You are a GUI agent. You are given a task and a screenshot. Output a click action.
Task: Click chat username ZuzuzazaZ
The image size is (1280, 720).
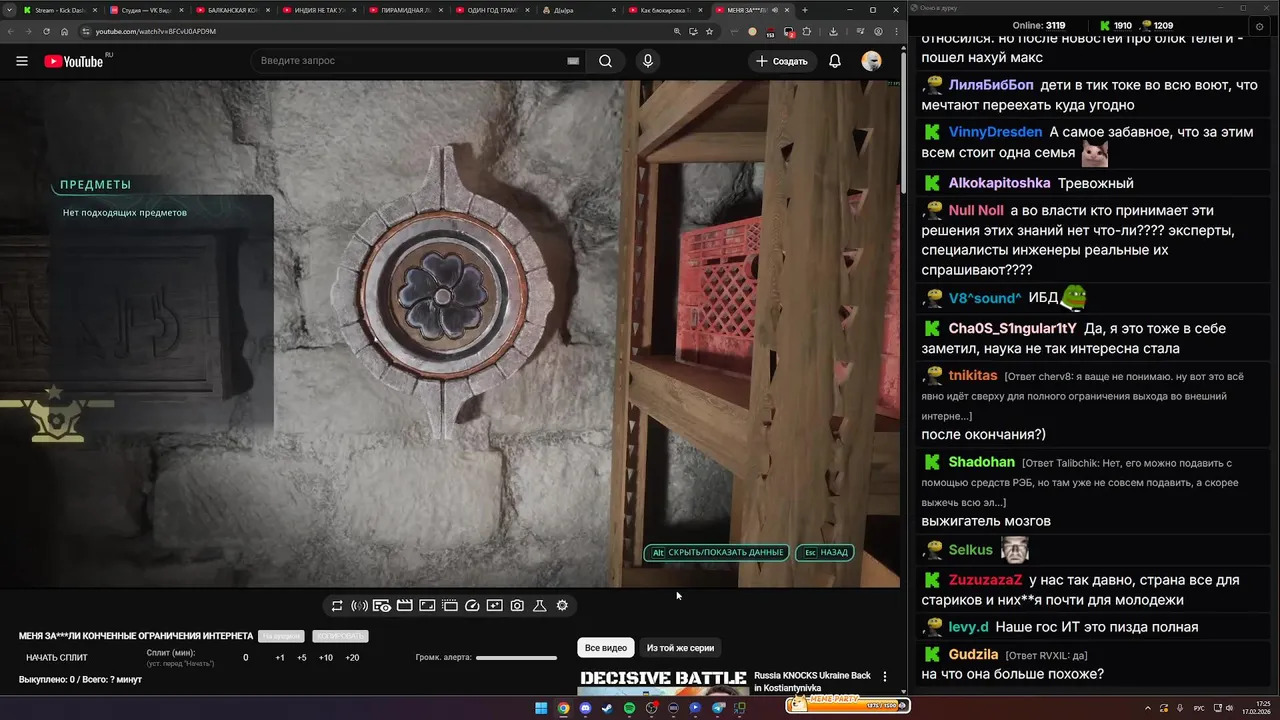[x=985, y=580]
